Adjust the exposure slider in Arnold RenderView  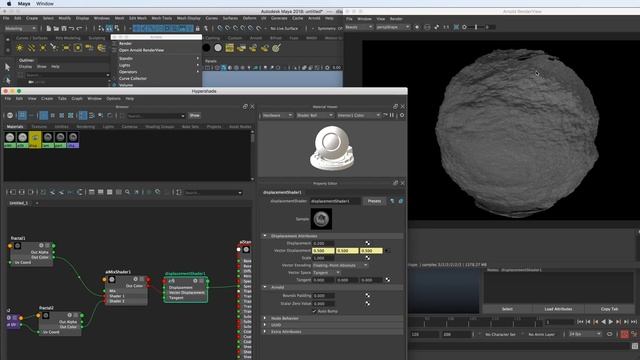[477, 27]
